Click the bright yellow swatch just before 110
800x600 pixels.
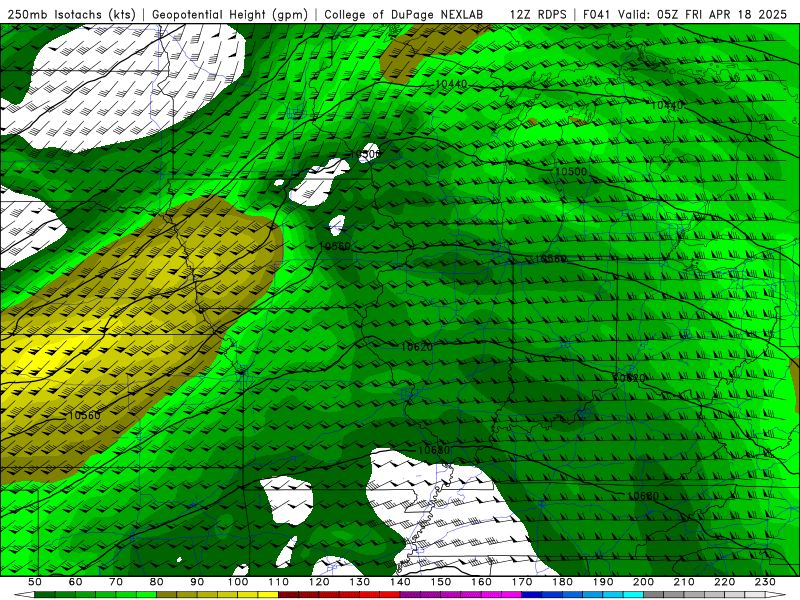[268, 595]
